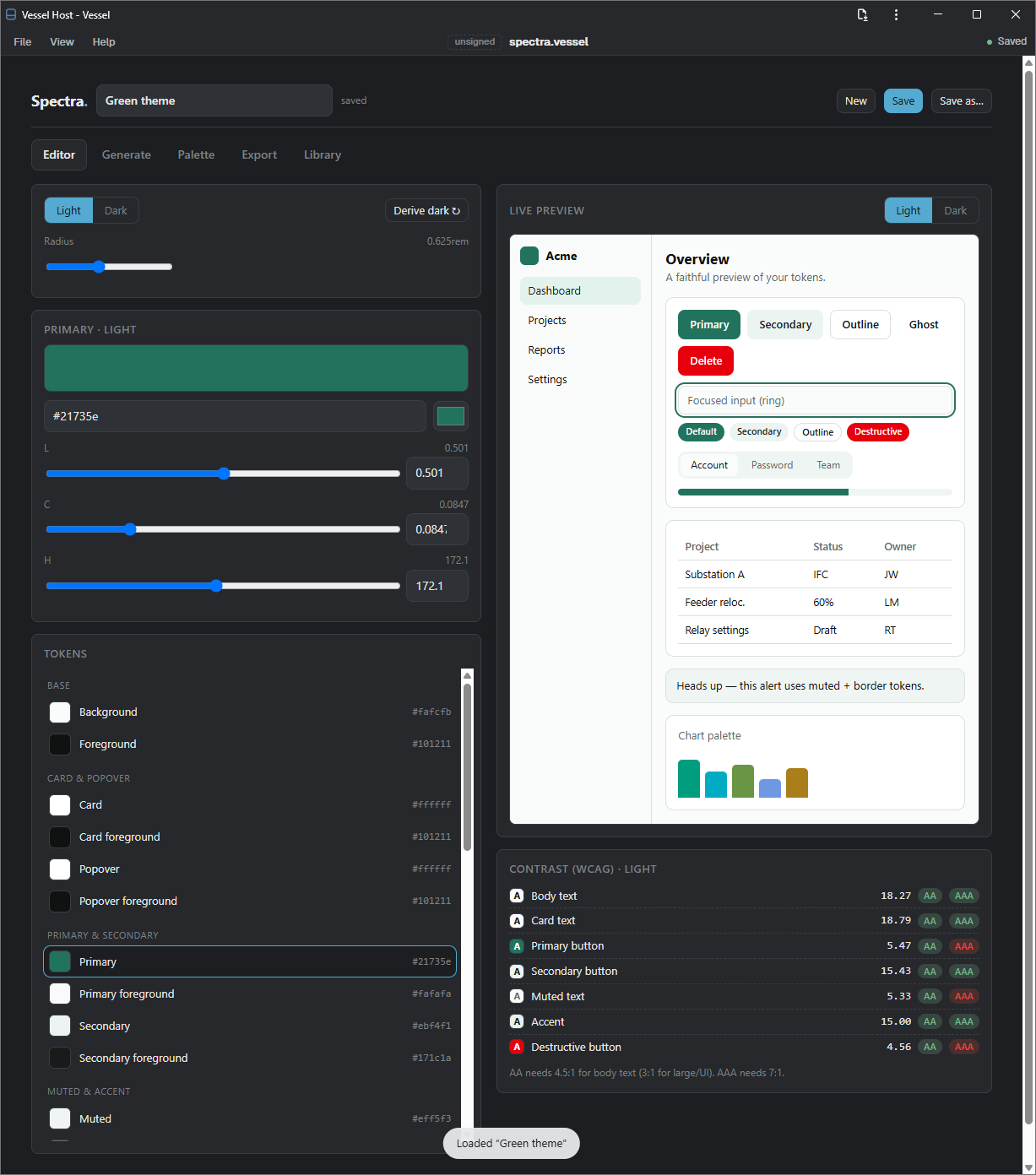Select the Secondary foreground token
This screenshot has height=1175, width=1036.
coord(250,1059)
